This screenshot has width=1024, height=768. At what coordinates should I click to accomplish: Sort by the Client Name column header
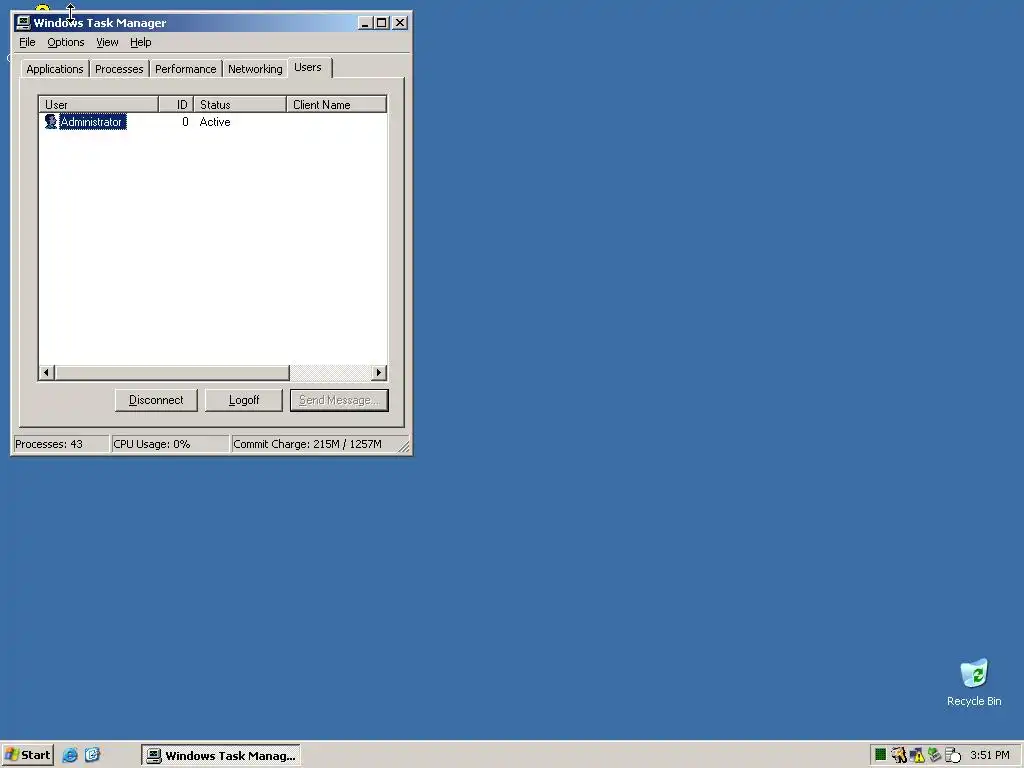pos(336,104)
